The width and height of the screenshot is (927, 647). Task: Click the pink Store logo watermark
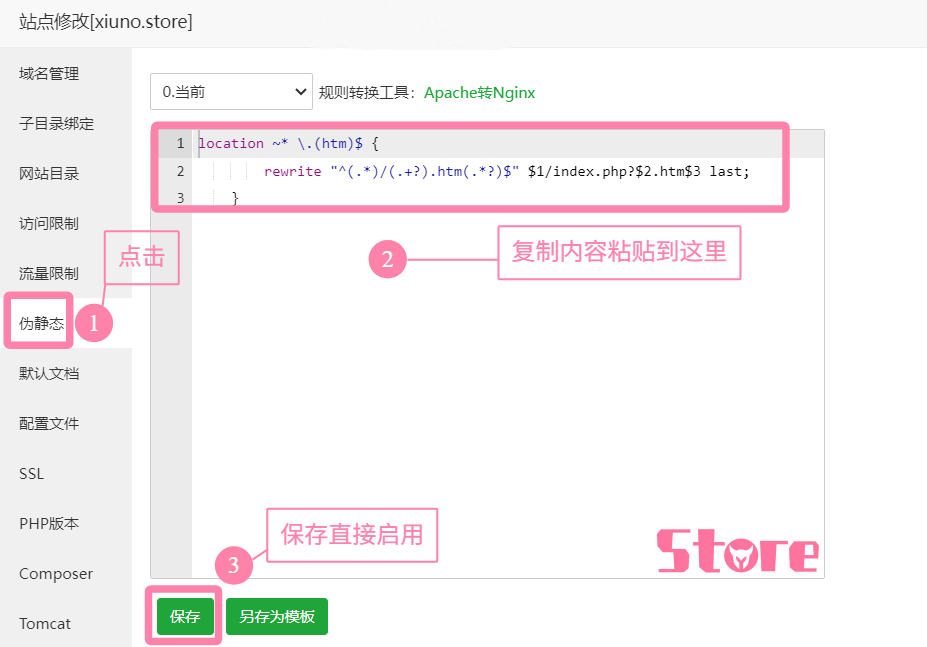tap(737, 551)
